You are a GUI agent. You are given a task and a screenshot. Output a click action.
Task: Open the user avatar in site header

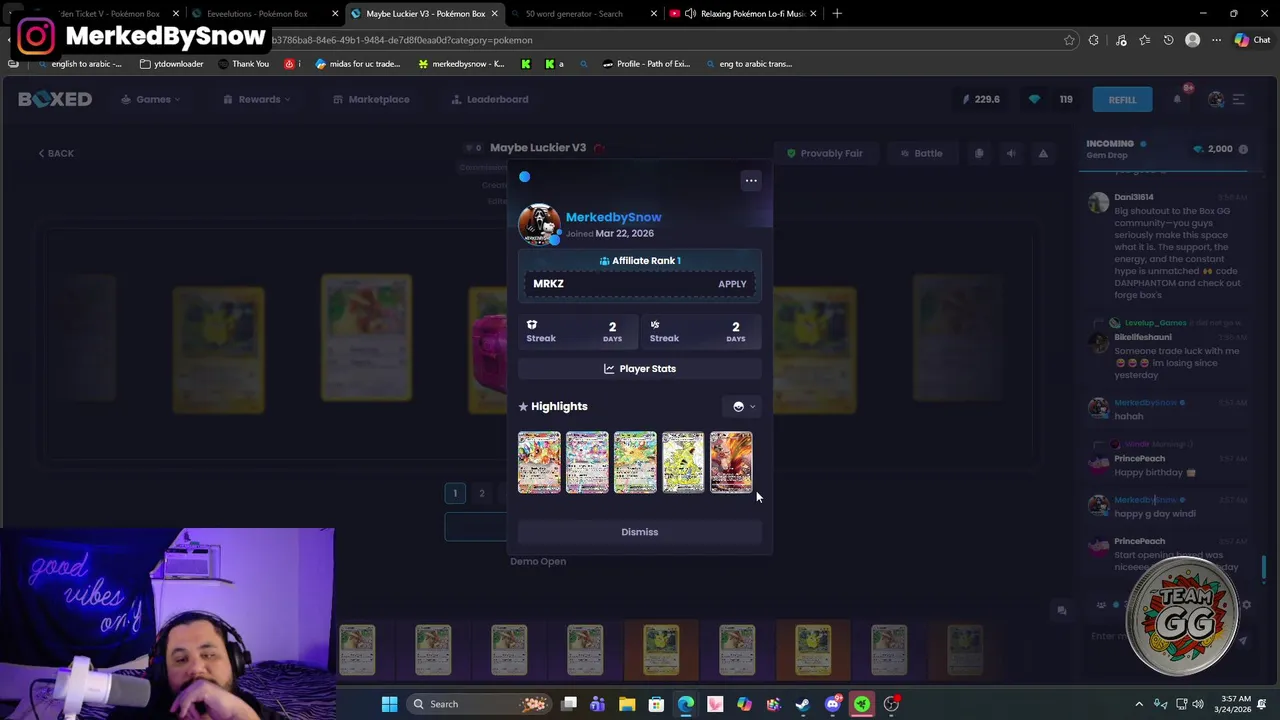1216,99
